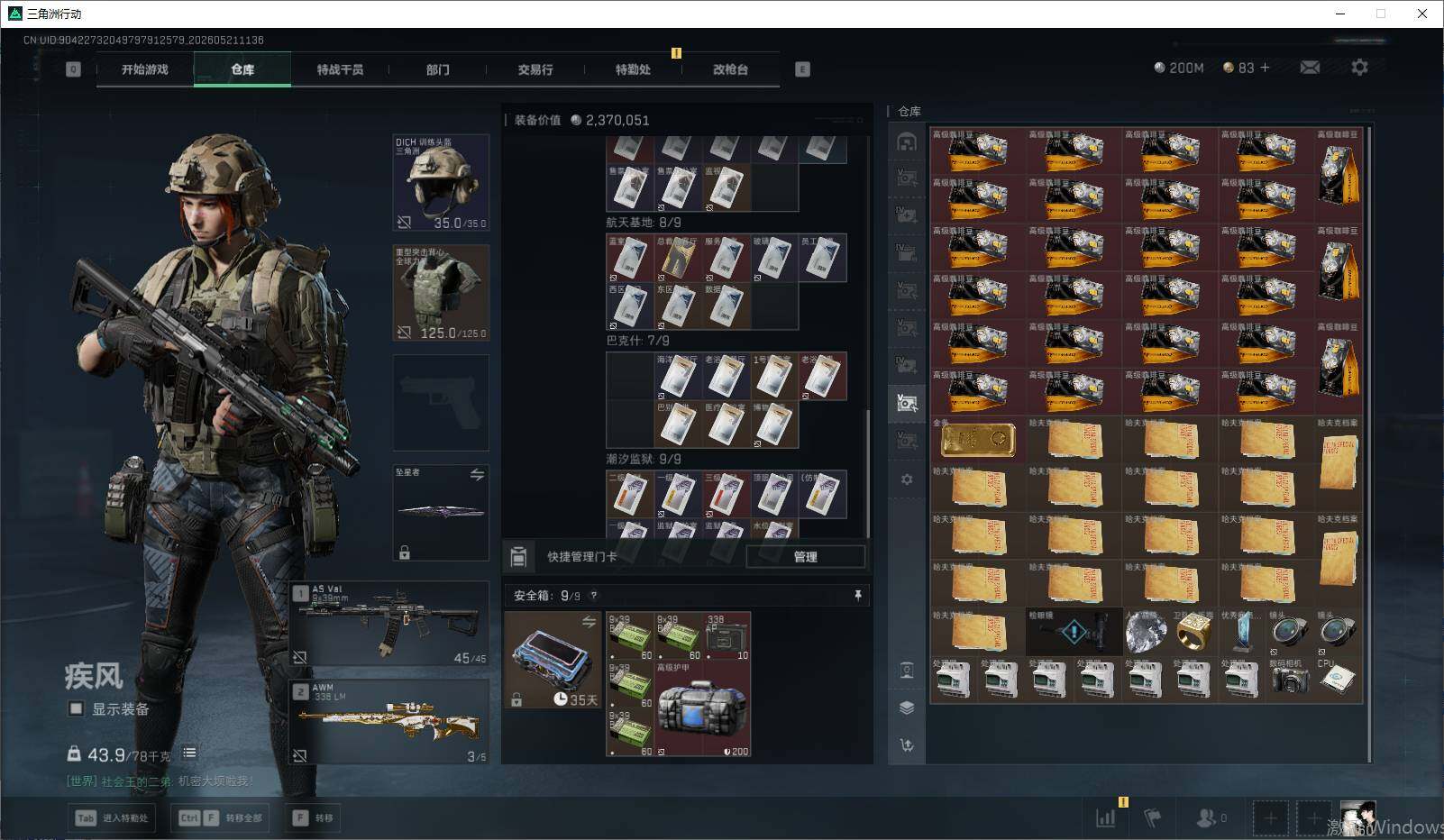Click the flag icon in bottom bar
The image size is (1444, 840).
click(x=1152, y=817)
